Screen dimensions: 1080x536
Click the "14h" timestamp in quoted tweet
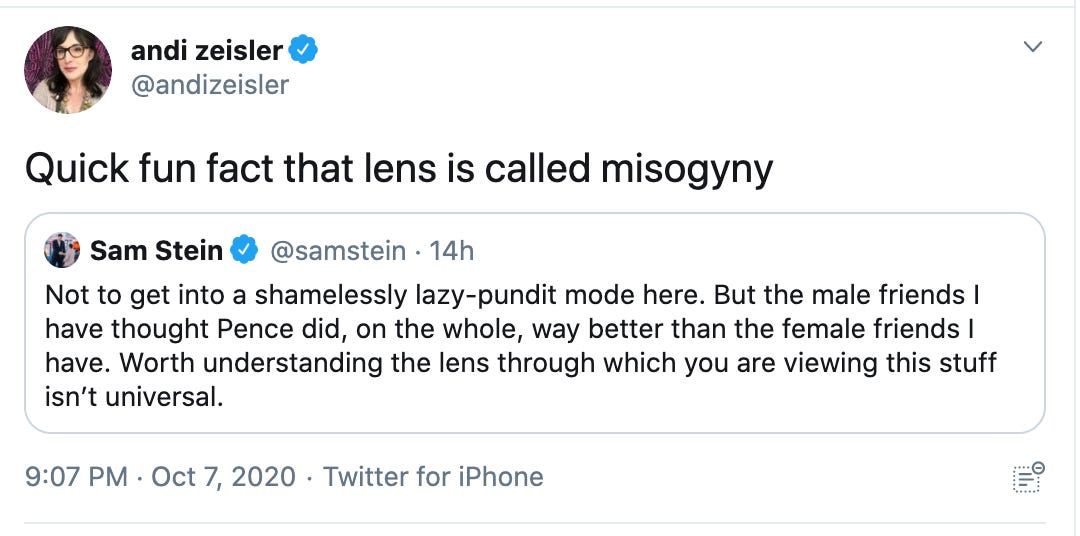451,250
